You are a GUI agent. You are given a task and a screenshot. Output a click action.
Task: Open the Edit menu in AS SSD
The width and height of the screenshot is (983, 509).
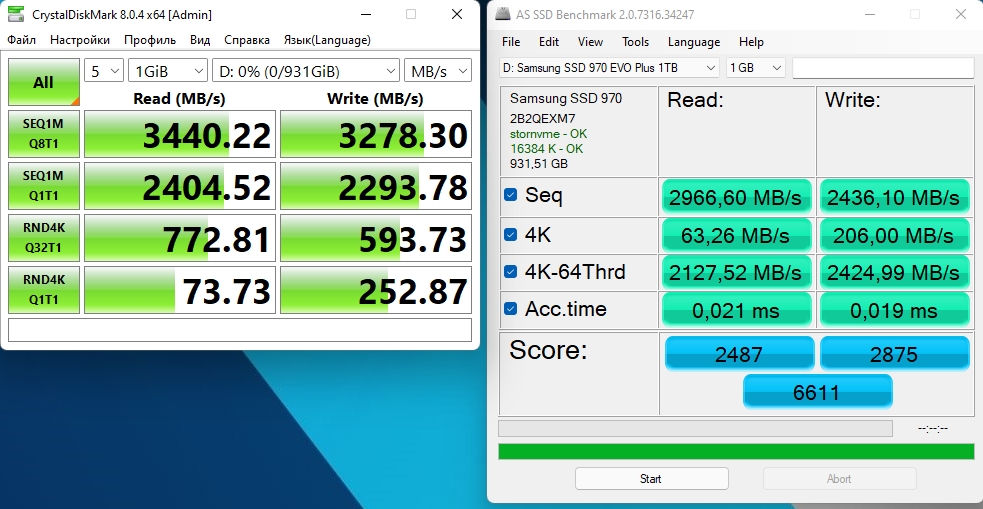(549, 42)
